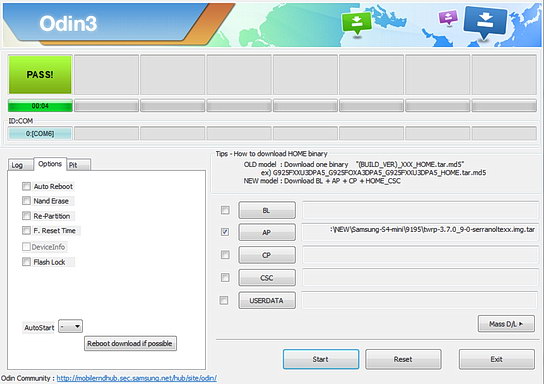Click the BL file button
The image size is (544, 384).
click(x=267, y=210)
